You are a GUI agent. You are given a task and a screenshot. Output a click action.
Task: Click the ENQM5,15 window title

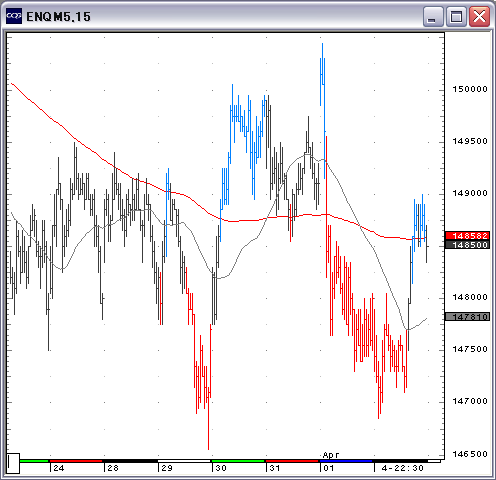[x=58, y=17]
